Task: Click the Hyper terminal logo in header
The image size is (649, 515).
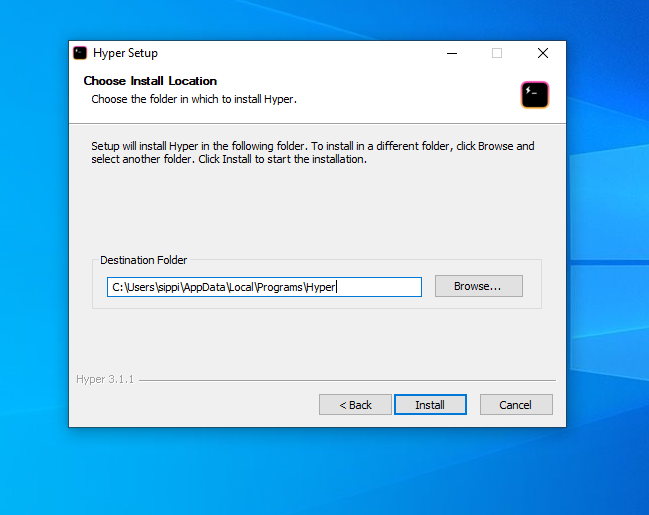Action: coord(535,95)
